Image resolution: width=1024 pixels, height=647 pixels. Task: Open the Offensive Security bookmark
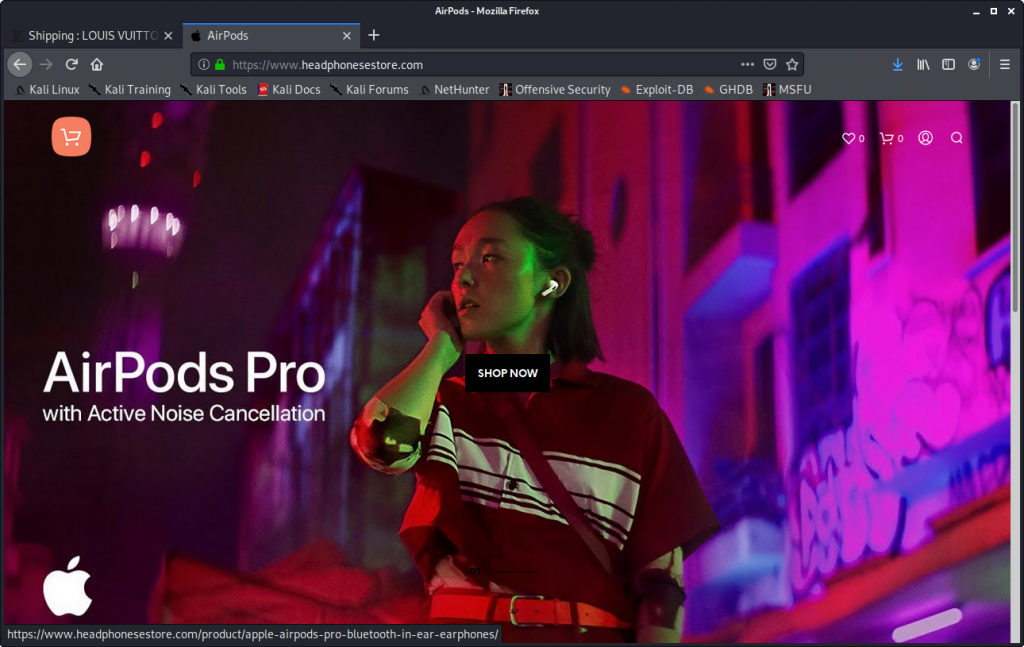[555, 89]
